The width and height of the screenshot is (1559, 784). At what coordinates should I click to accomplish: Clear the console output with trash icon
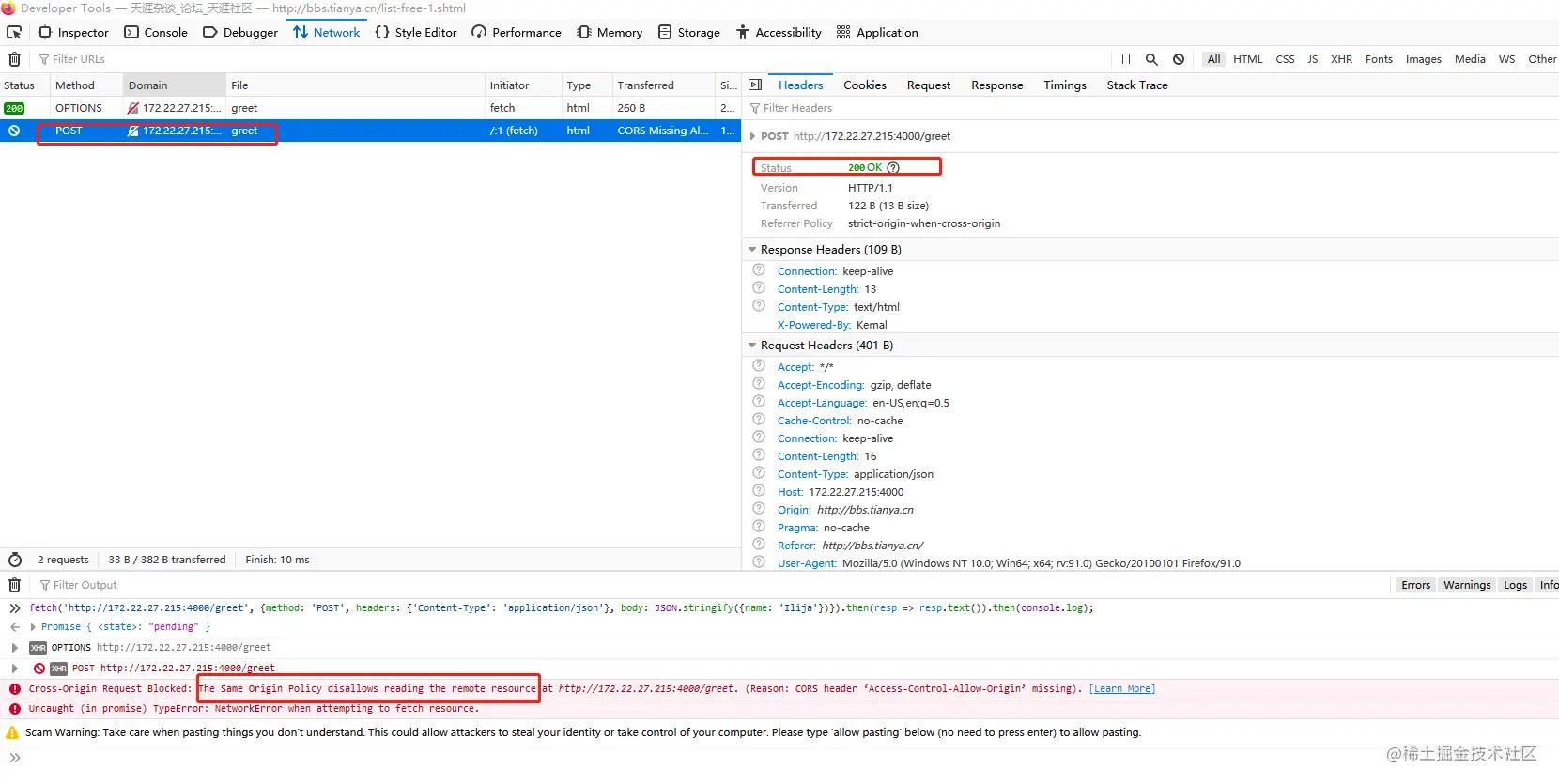(x=14, y=585)
